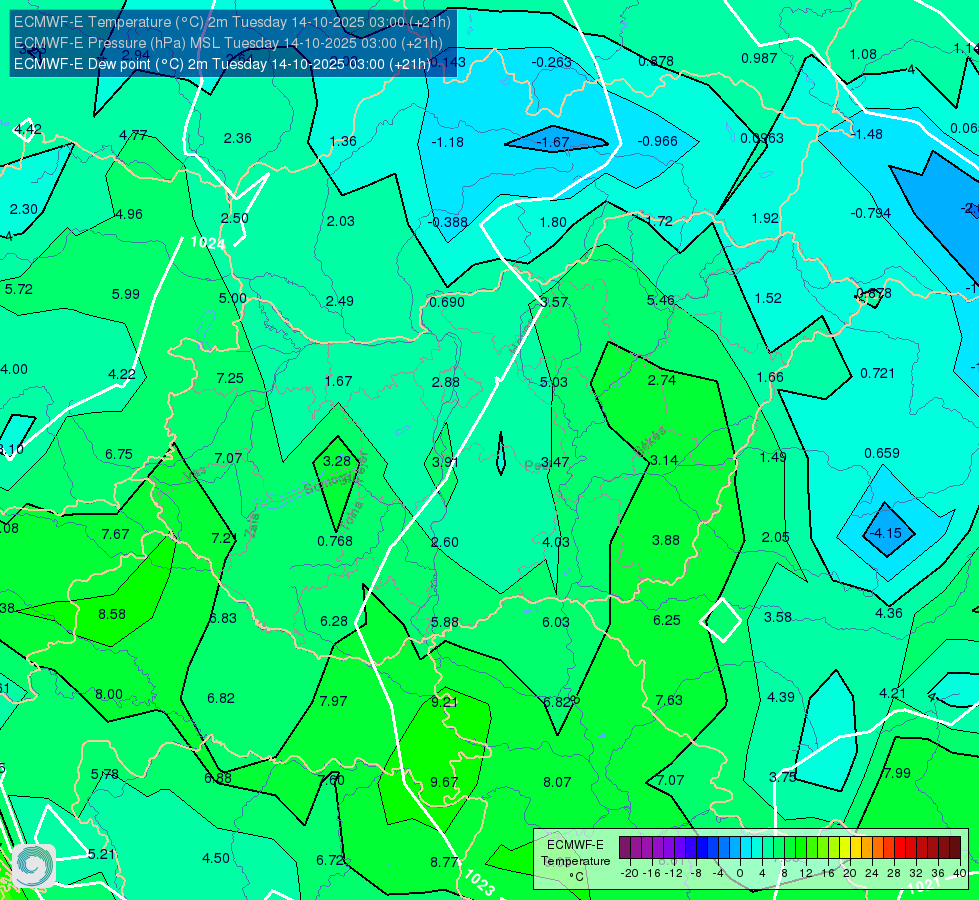Click the 8.00 value on the map
Screen dimensions: 979x900
click(x=109, y=695)
